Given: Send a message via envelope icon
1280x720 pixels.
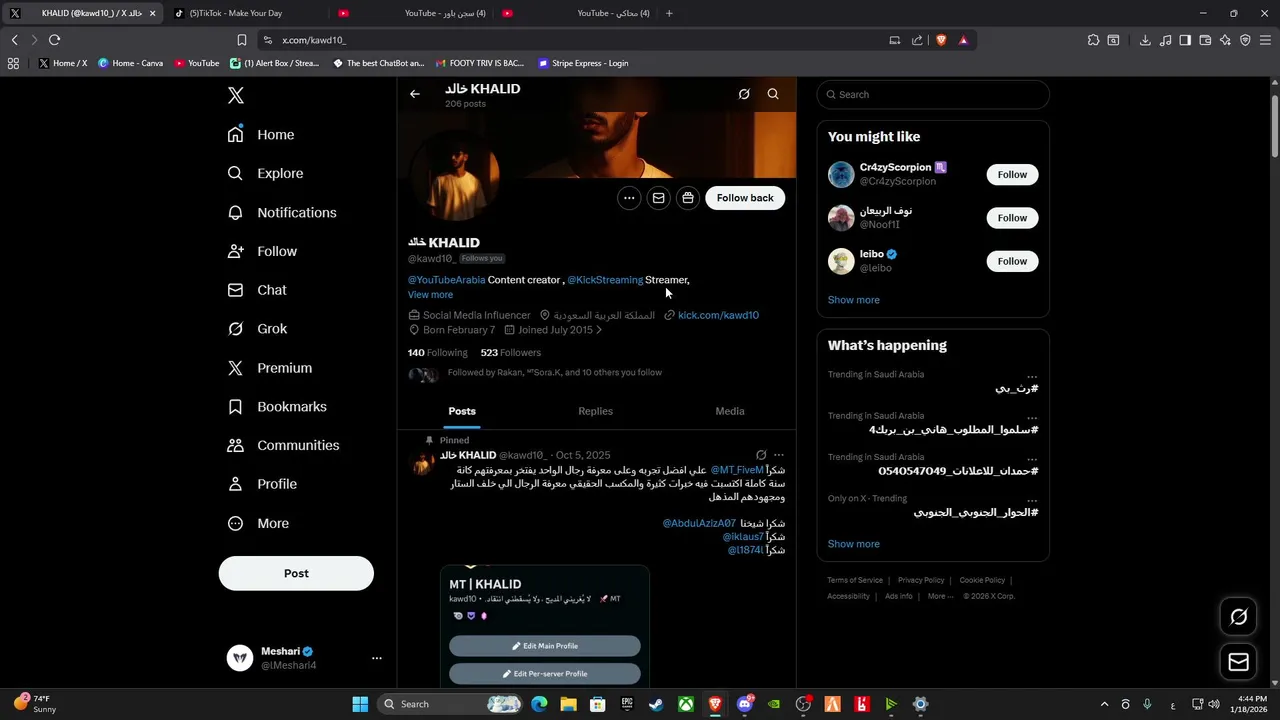Looking at the screenshot, I should [x=658, y=198].
